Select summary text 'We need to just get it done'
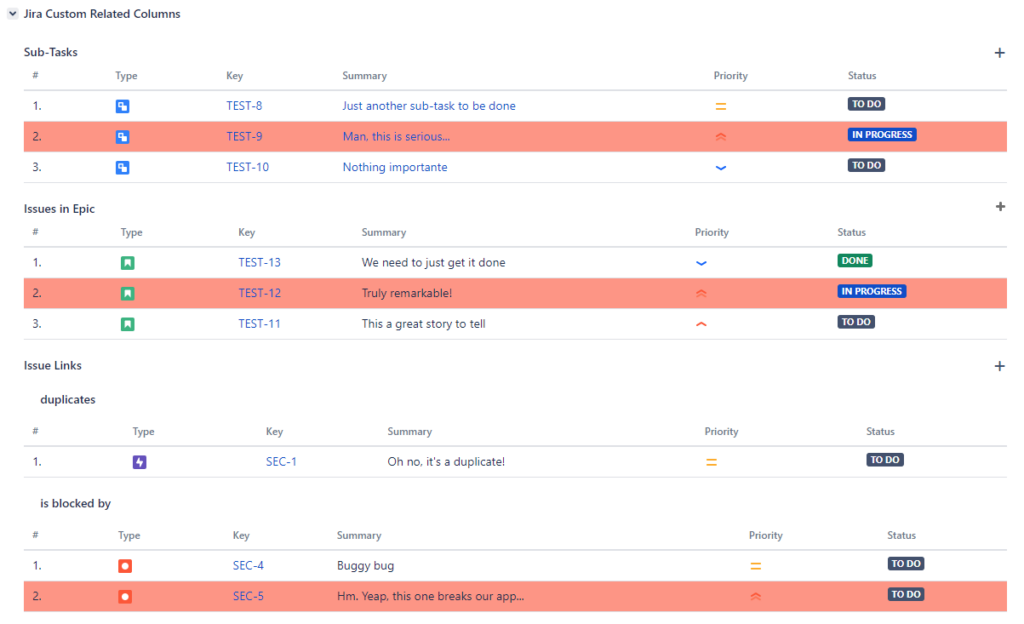Screen dimensions: 1024x624 (x=434, y=262)
